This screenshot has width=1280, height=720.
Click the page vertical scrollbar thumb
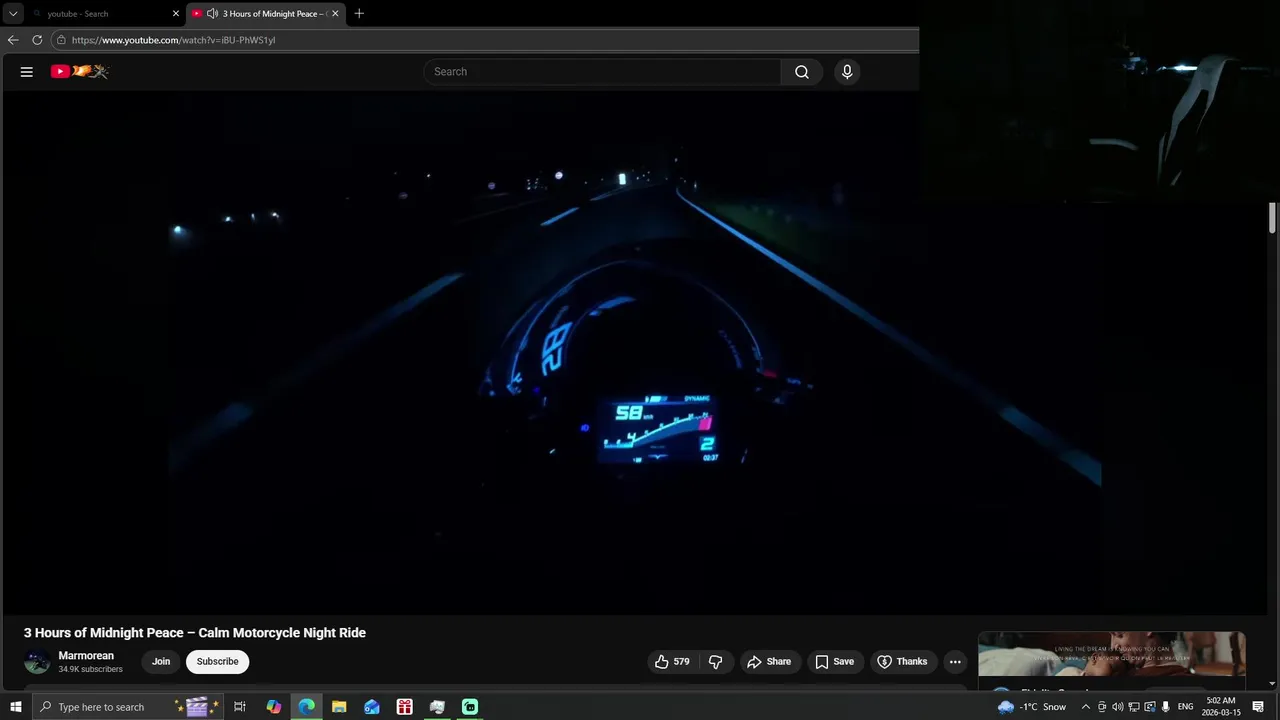click(x=1273, y=218)
